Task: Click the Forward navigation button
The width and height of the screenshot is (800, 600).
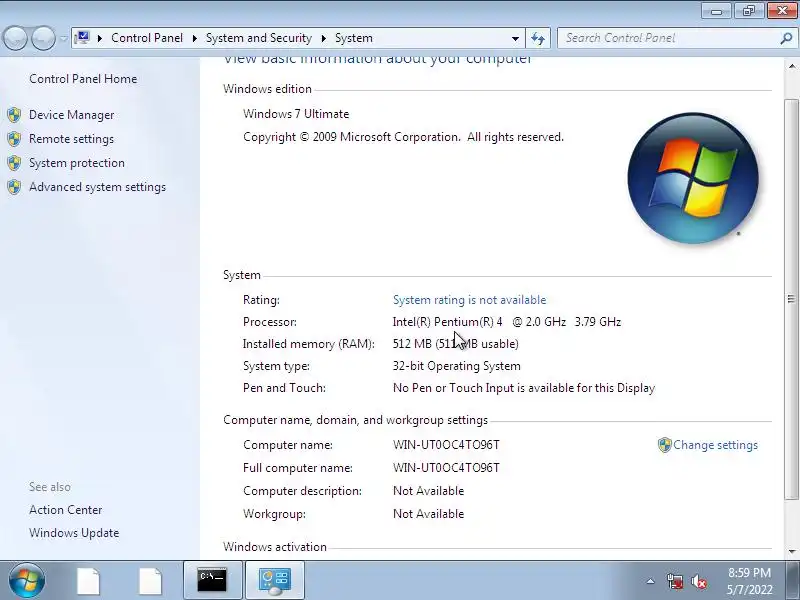Action: pos(43,38)
